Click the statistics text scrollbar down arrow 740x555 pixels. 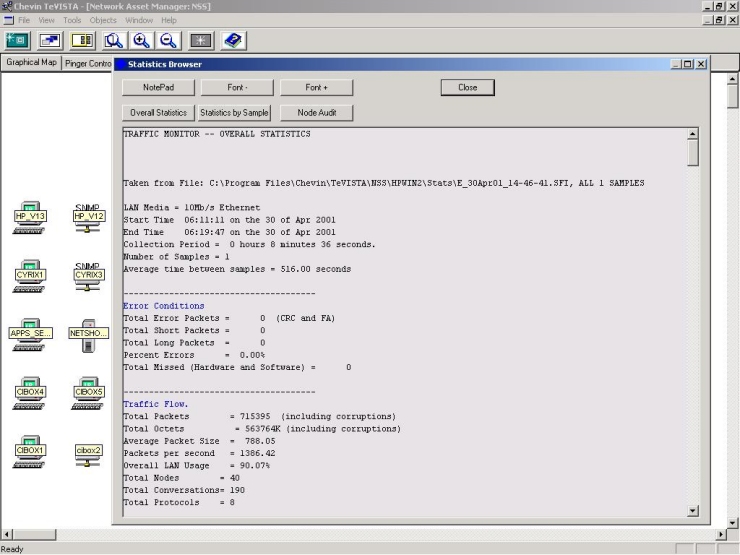point(692,510)
